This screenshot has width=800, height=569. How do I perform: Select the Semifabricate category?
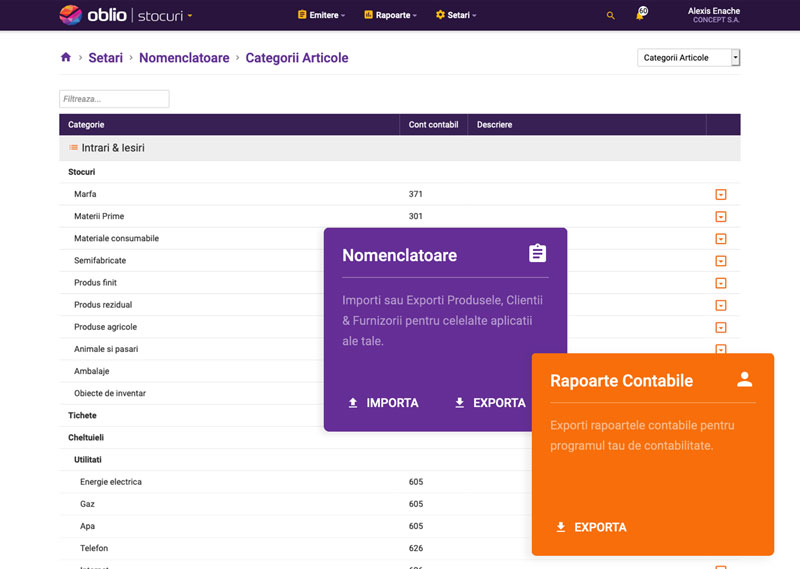[x=100, y=260]
